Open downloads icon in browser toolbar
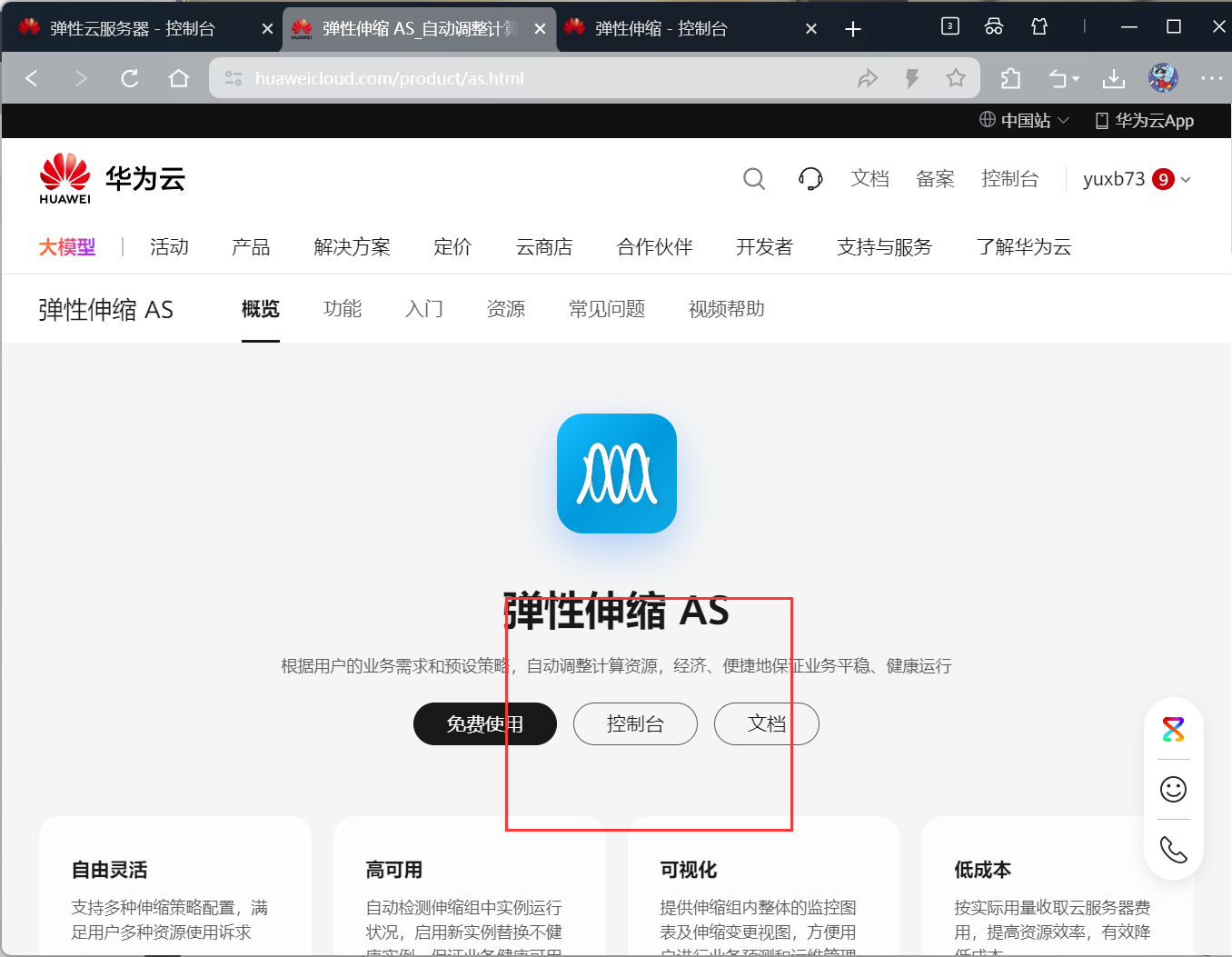The height and width of the screenshot is (957, 1232). 1114,79
